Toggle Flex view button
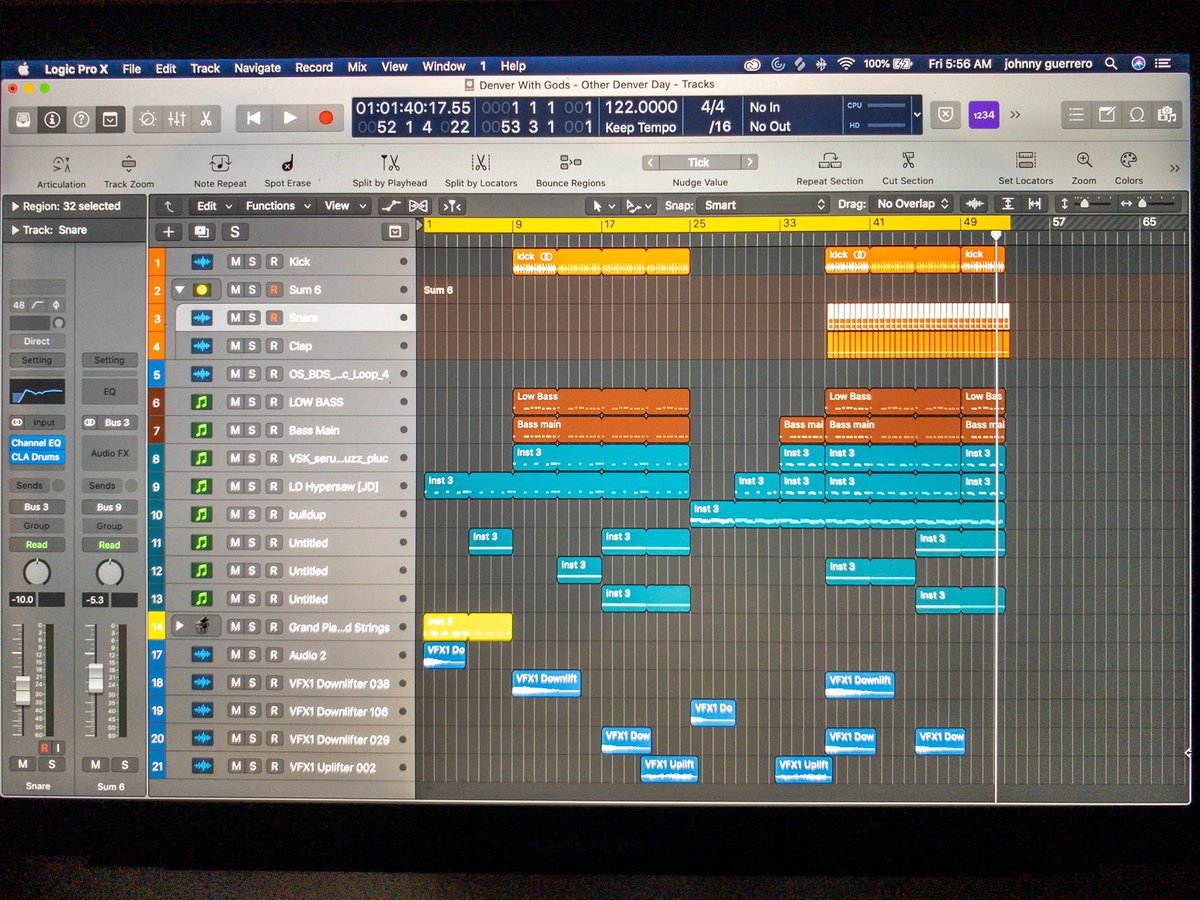Viewport: 1200px width, 900px height. click(x=418, y=206)
